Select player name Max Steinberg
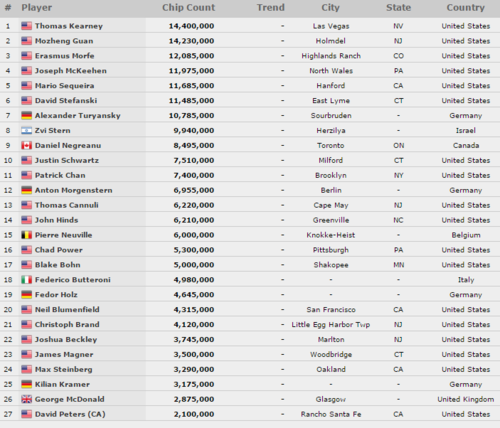 [64, 369]
